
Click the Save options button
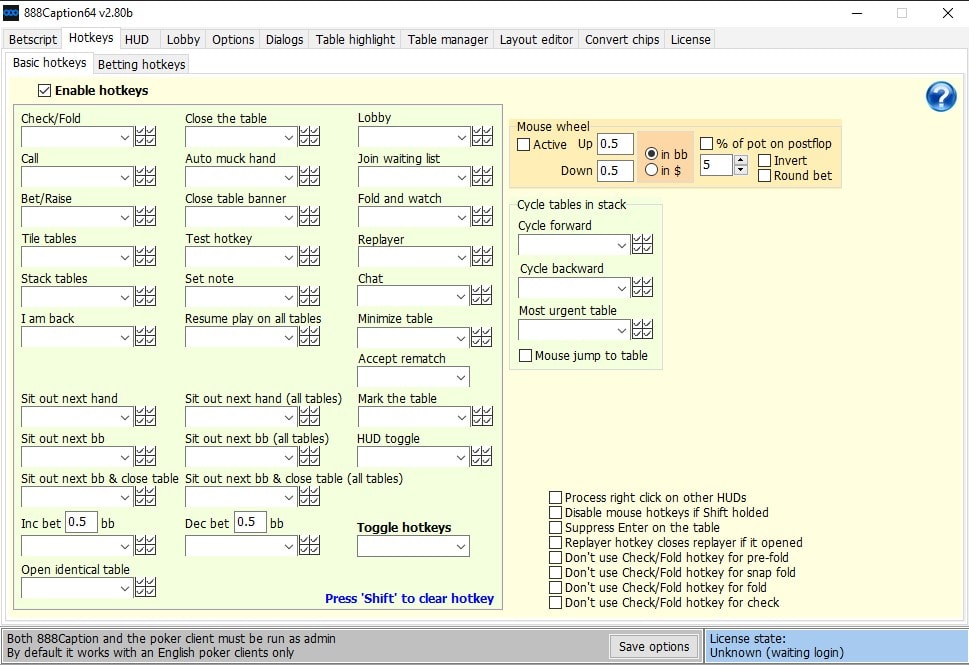pos(654,646)
